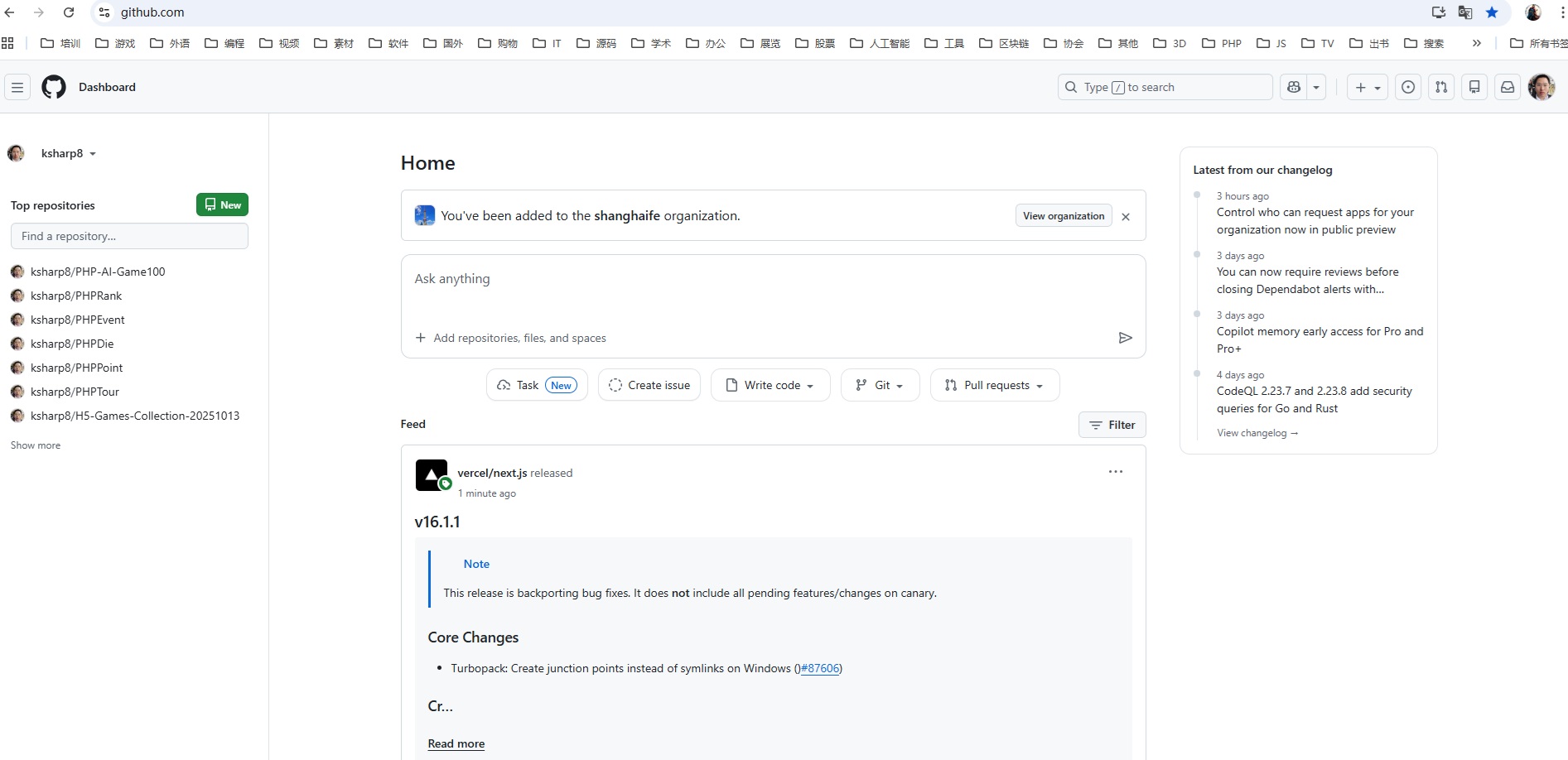Expand the Write code dropdown

[x=770, y=385]
